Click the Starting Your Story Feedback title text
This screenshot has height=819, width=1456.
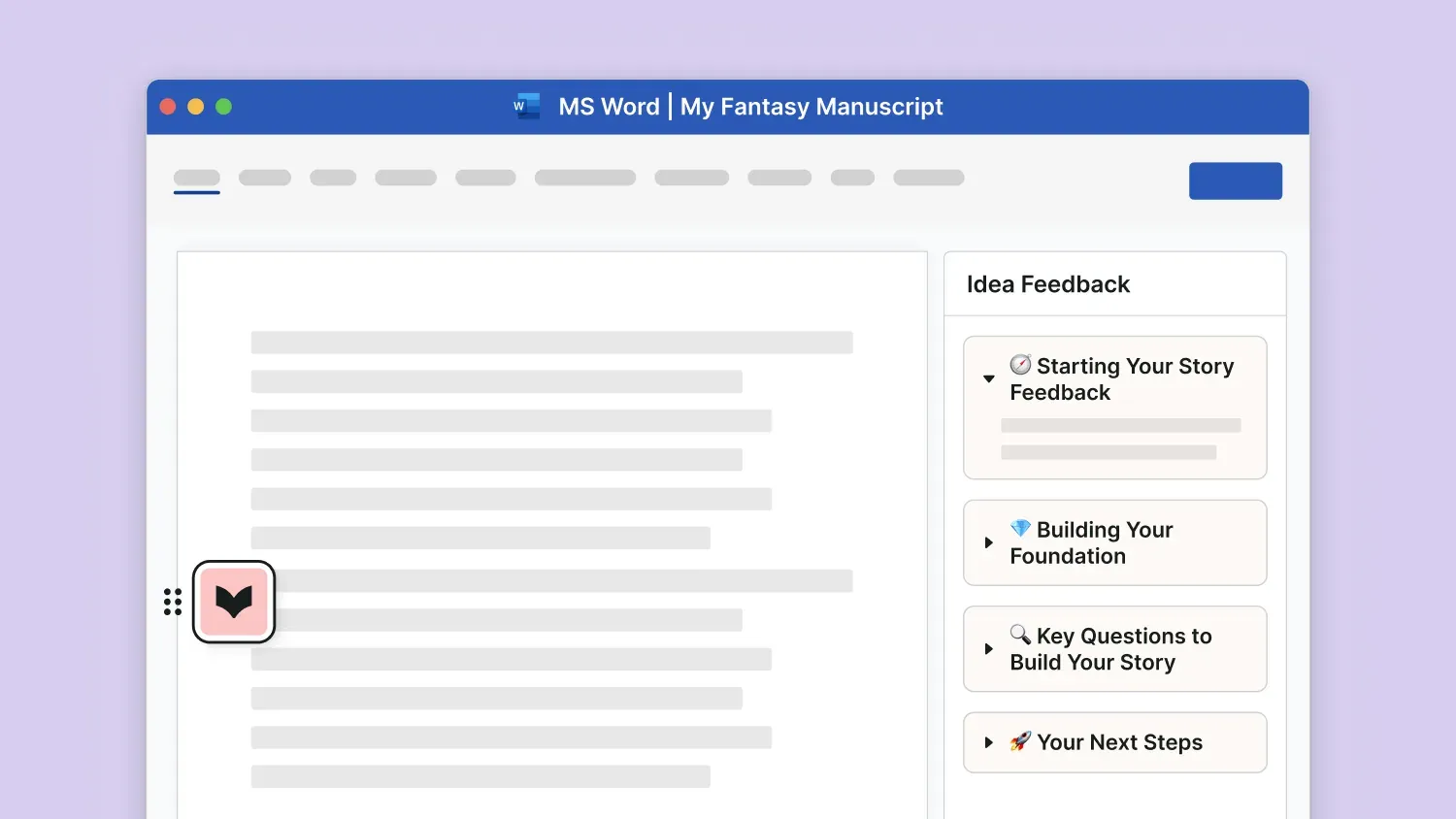click(1122, 379)
